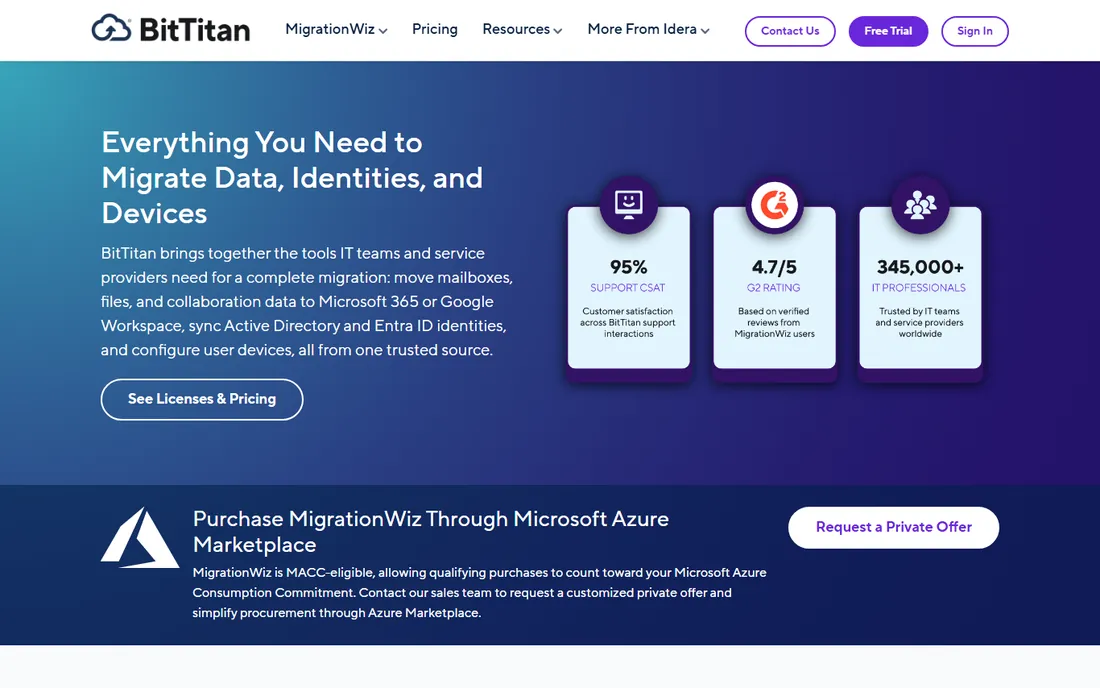
Task: Expand the More From Idera chevron
Action: click(x=705, y=31)
